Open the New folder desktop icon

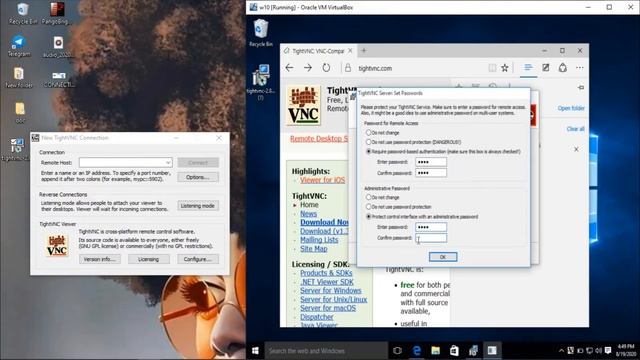pos(19,77)
